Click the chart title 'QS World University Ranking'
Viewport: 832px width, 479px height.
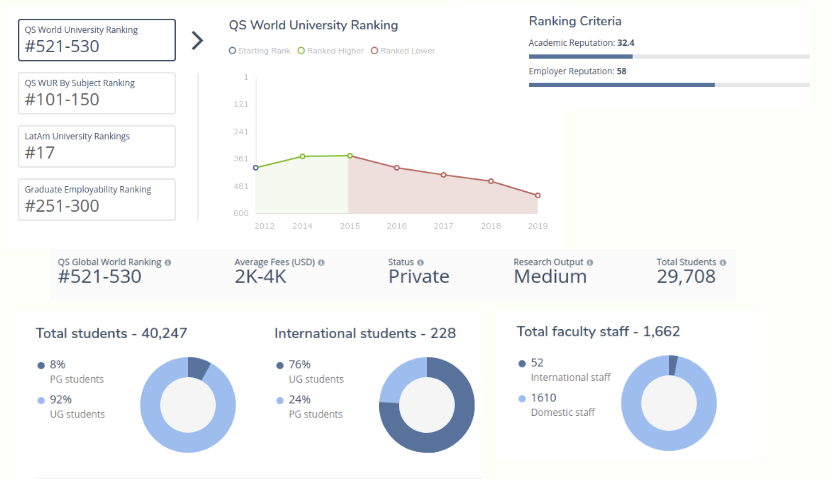tap(313, 25)
